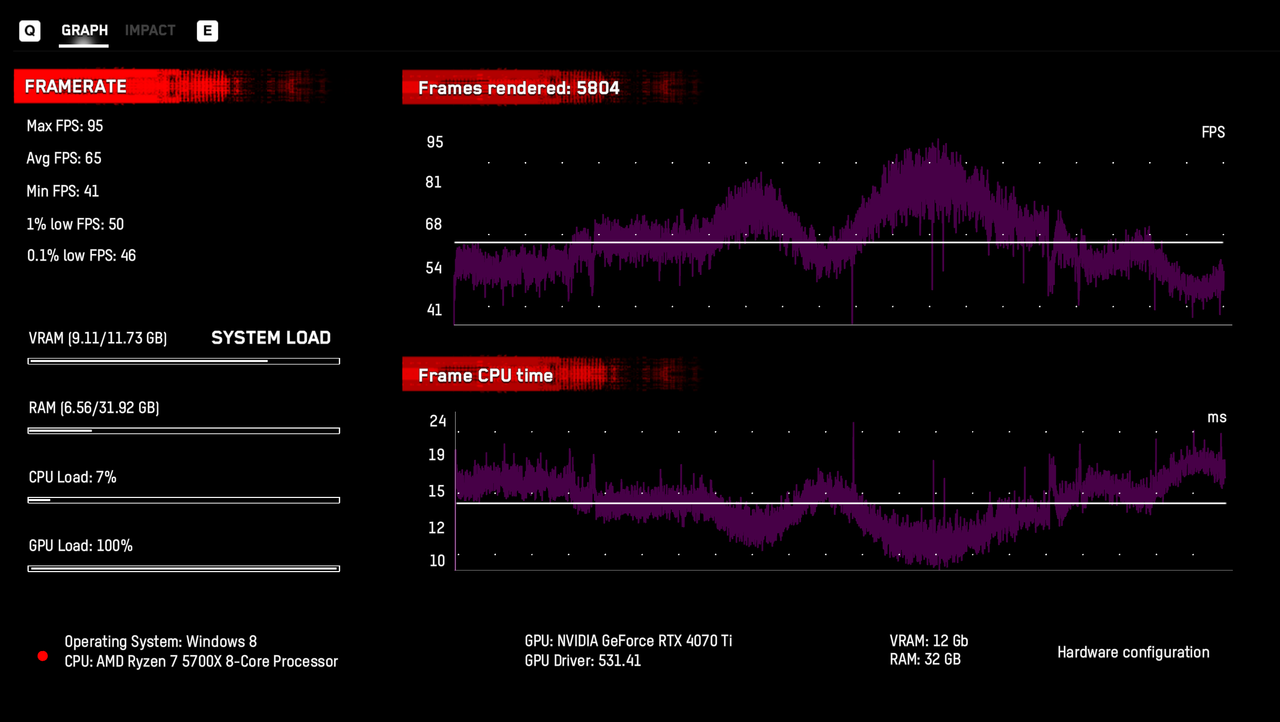1280x722 pixels.
Task: Click the 24 tick on CPU time axis
Action: pos(438,421)
